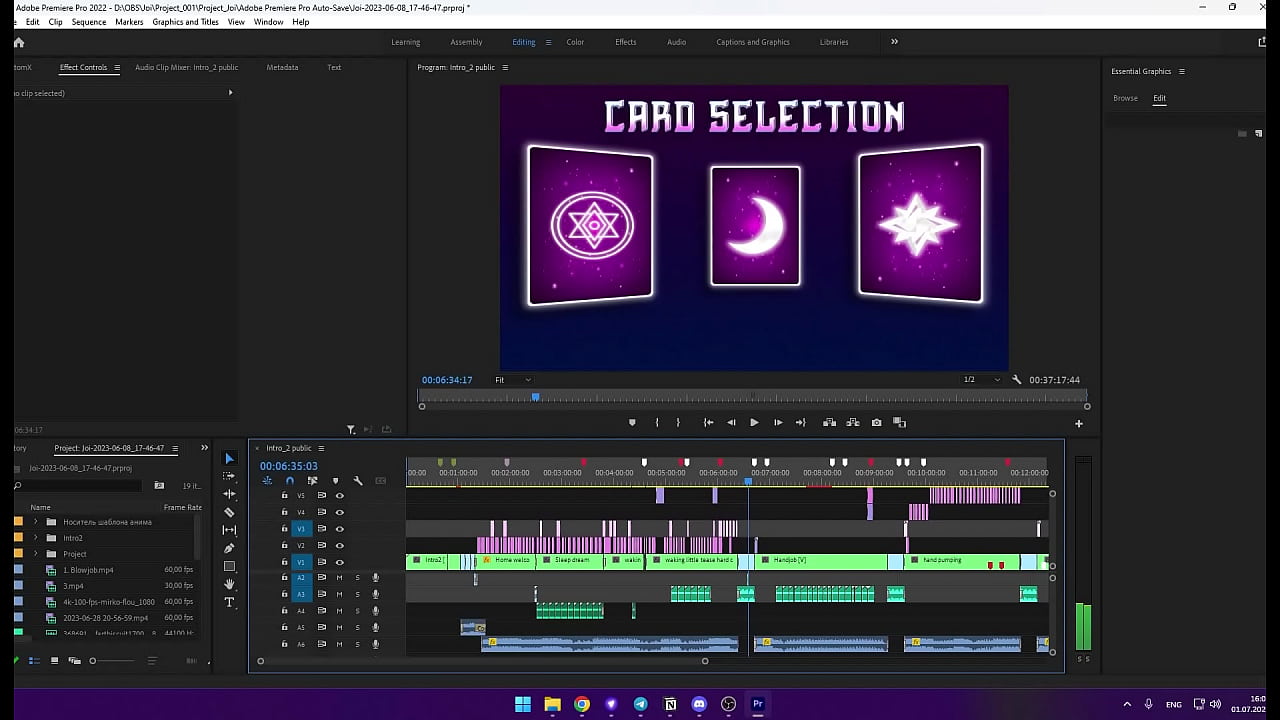This screenshot has height=720, width=1280.
Task: Toggle snapping magnet in the timeline
Action: click(289, 481)
